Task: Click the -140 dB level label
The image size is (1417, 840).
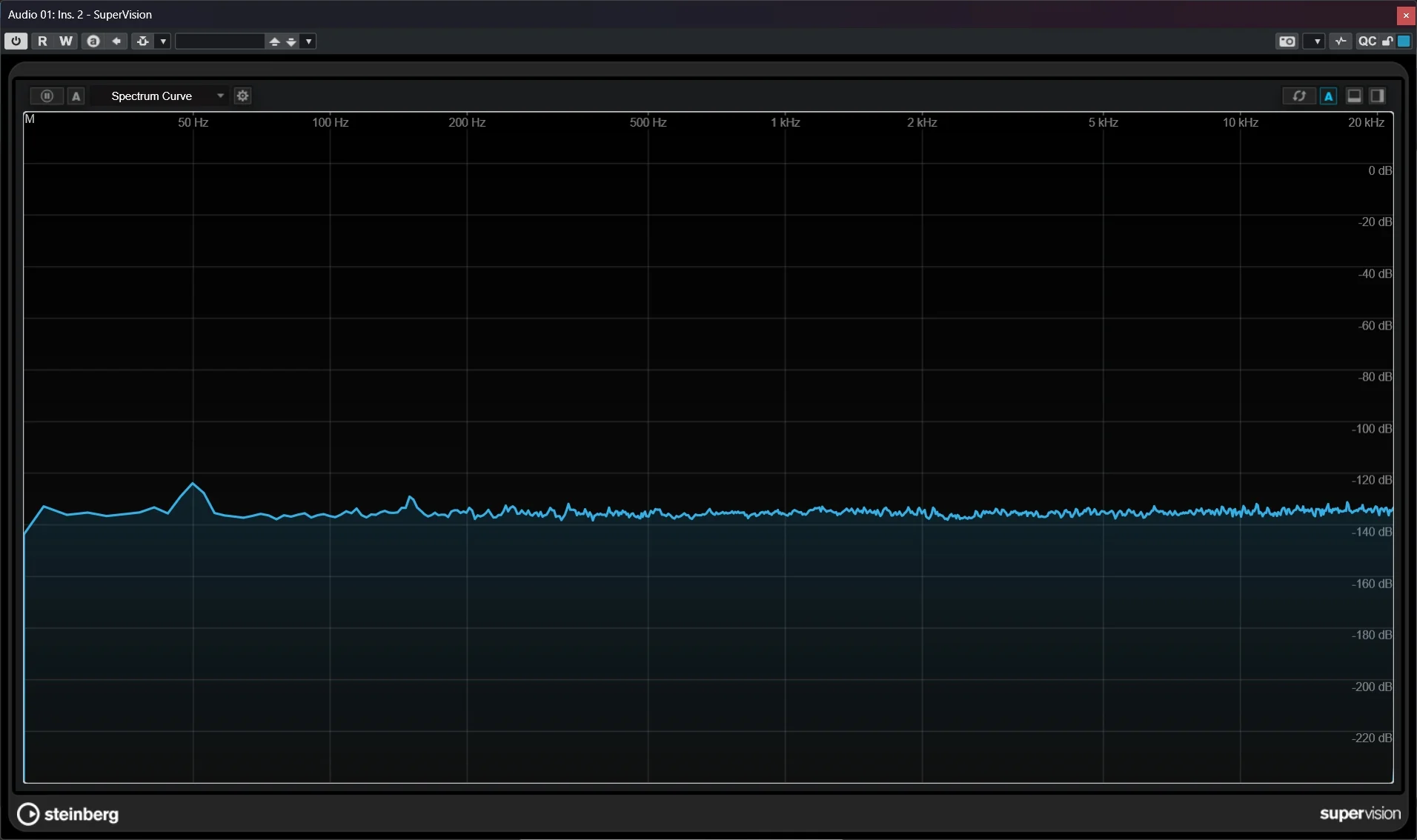Action: click(x=1372, y=532)
